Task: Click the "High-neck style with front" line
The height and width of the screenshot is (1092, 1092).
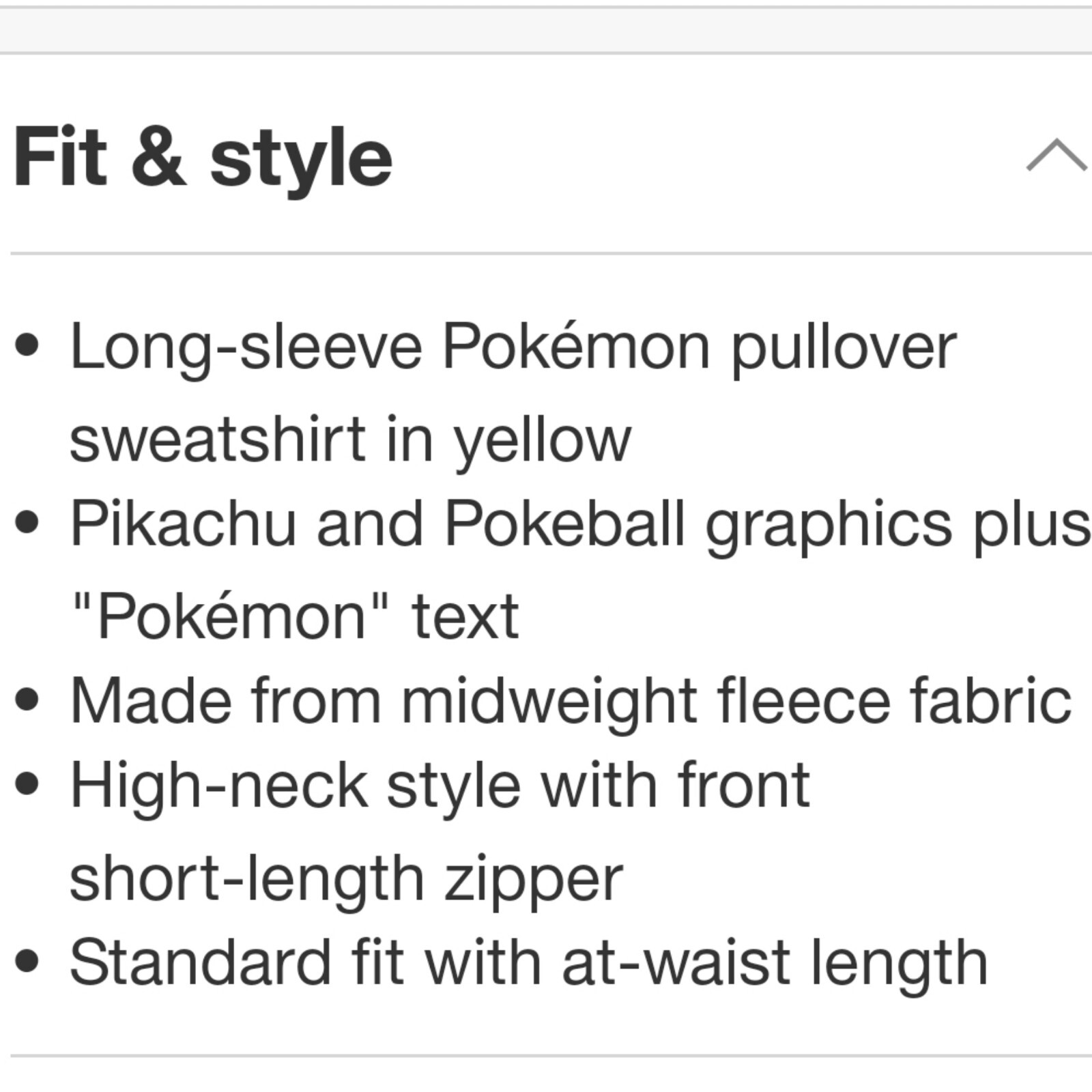Action: [440, 786]
